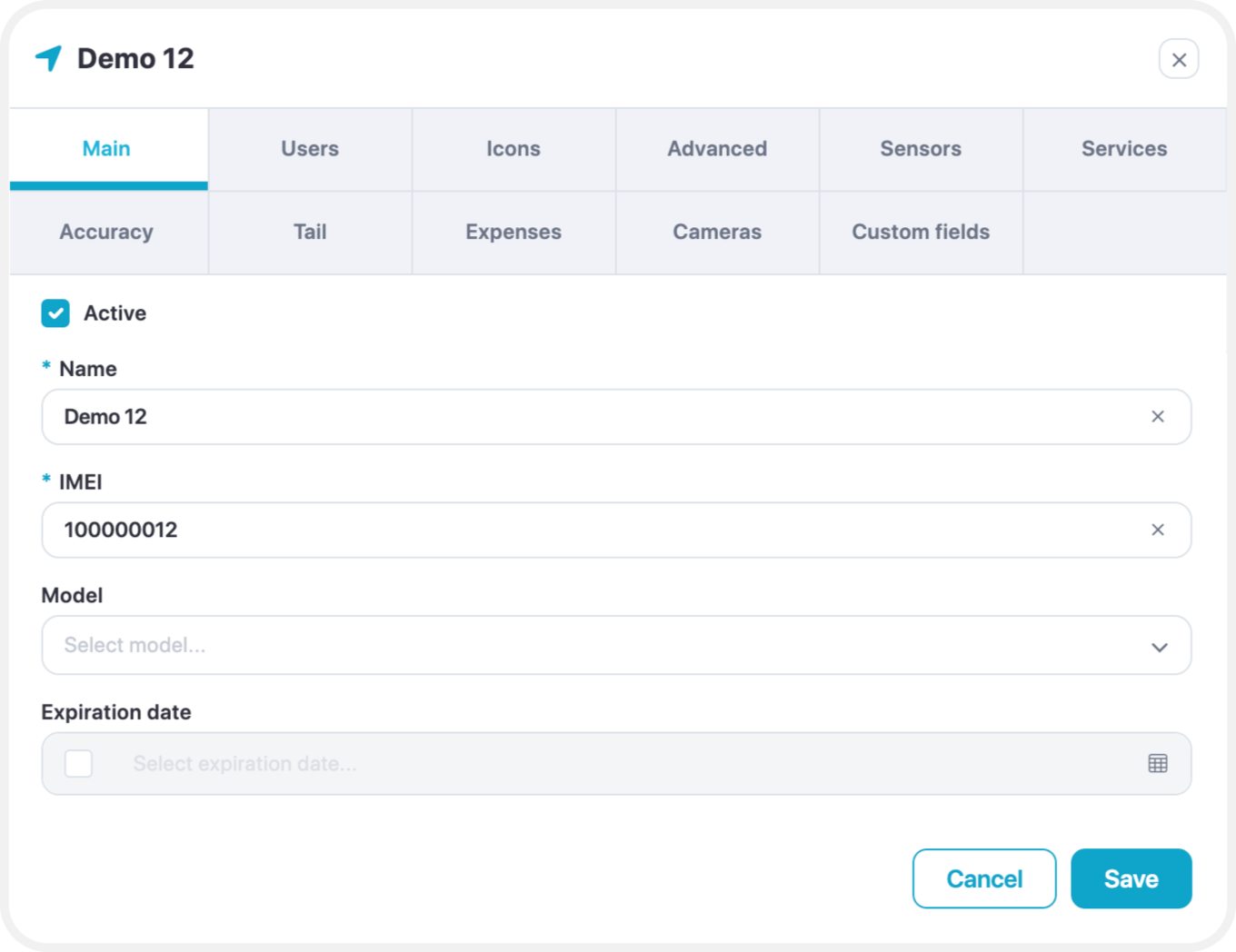Switch to the Users tab
1236x952 pixels.
pyautogui.click(x=310, y=149)
